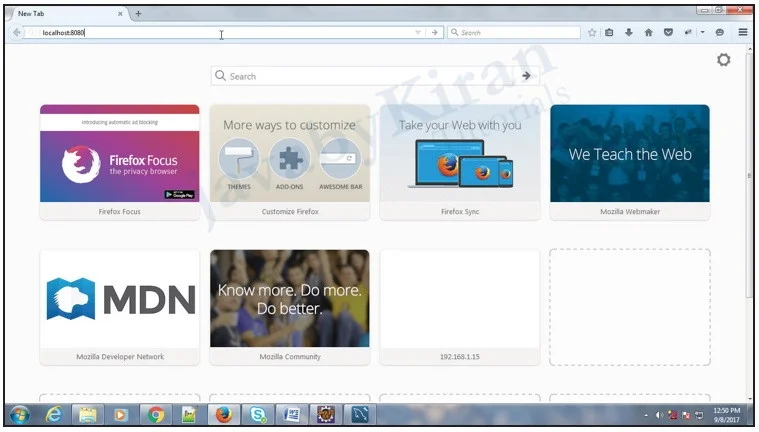Click the back arrow navigation button
This screenshot has width=759, height=432.
point(17,32)
